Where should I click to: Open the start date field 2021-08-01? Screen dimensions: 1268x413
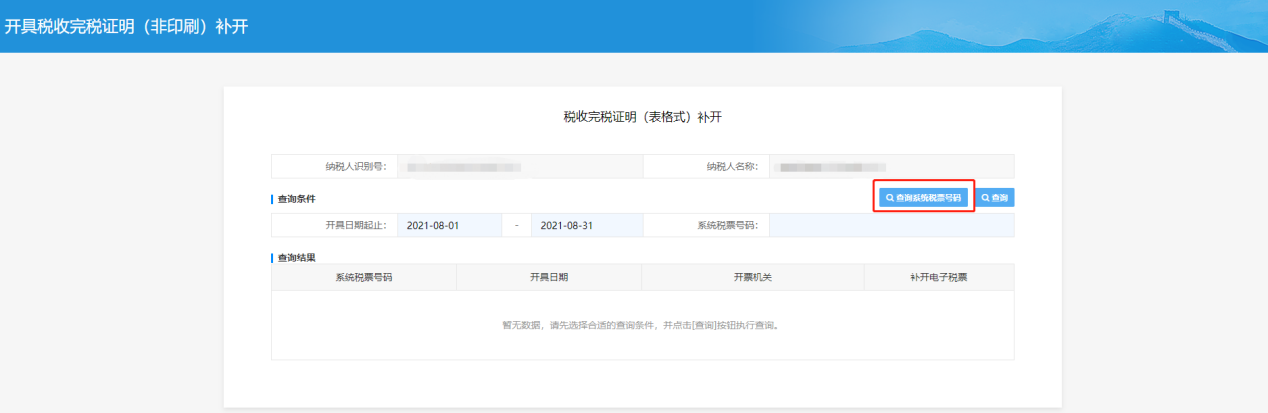pyautogui.click(x=449, y=226)
